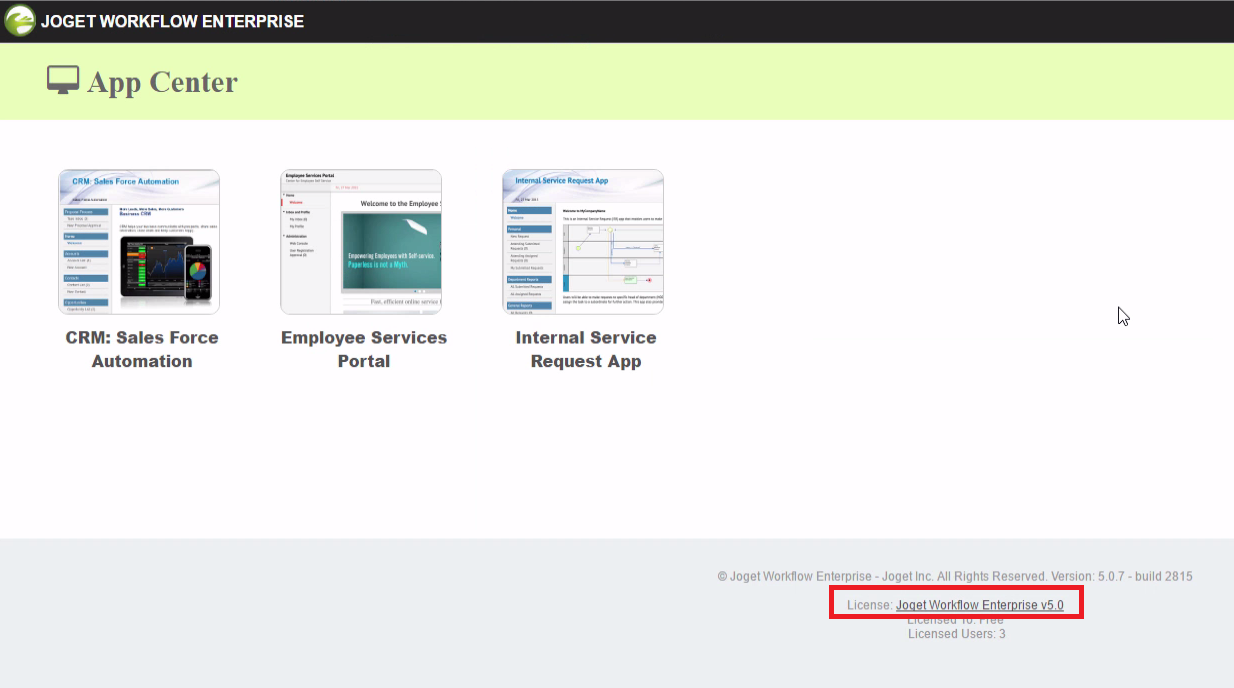
Task: Click the Employee Services Portal label
Action: click(364, 349)
